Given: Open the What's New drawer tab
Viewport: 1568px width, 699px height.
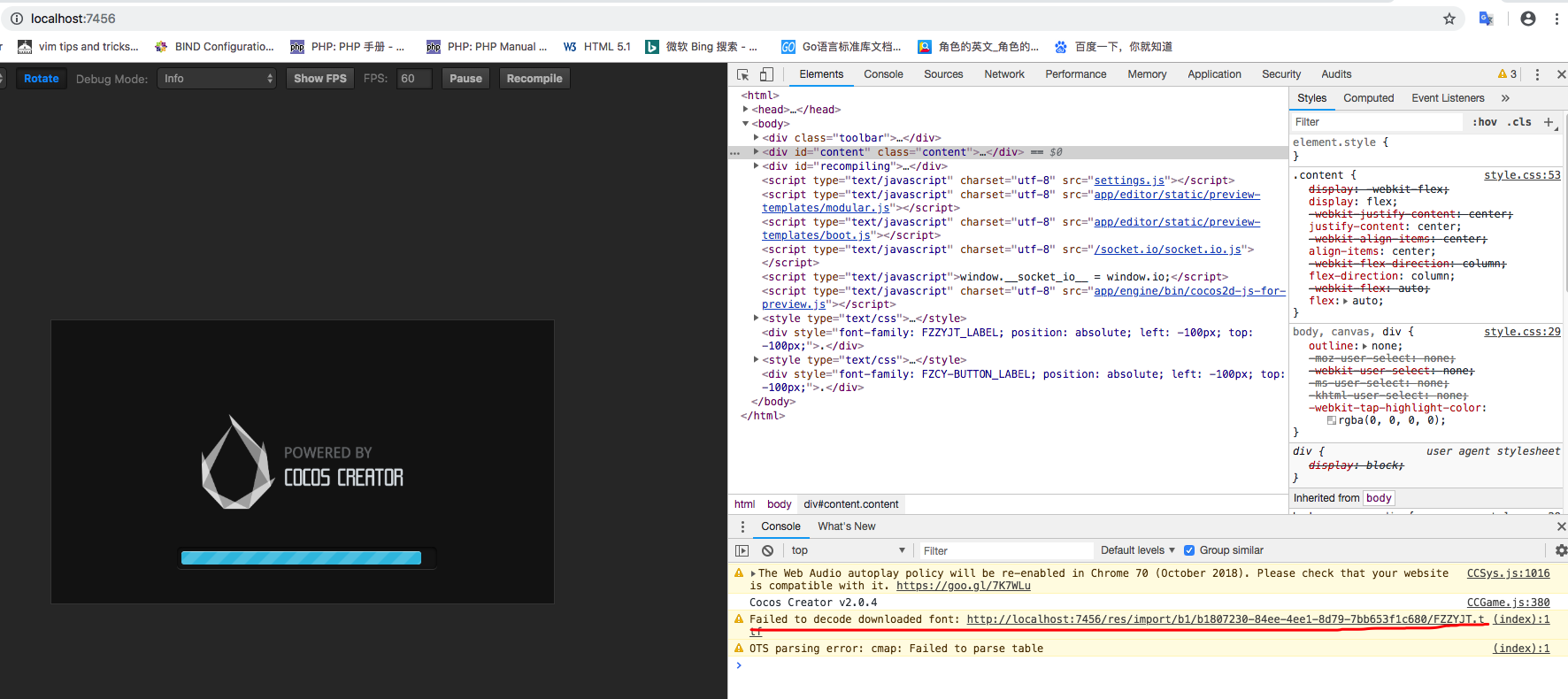Looking at the screenshot, I should (847, 526).
